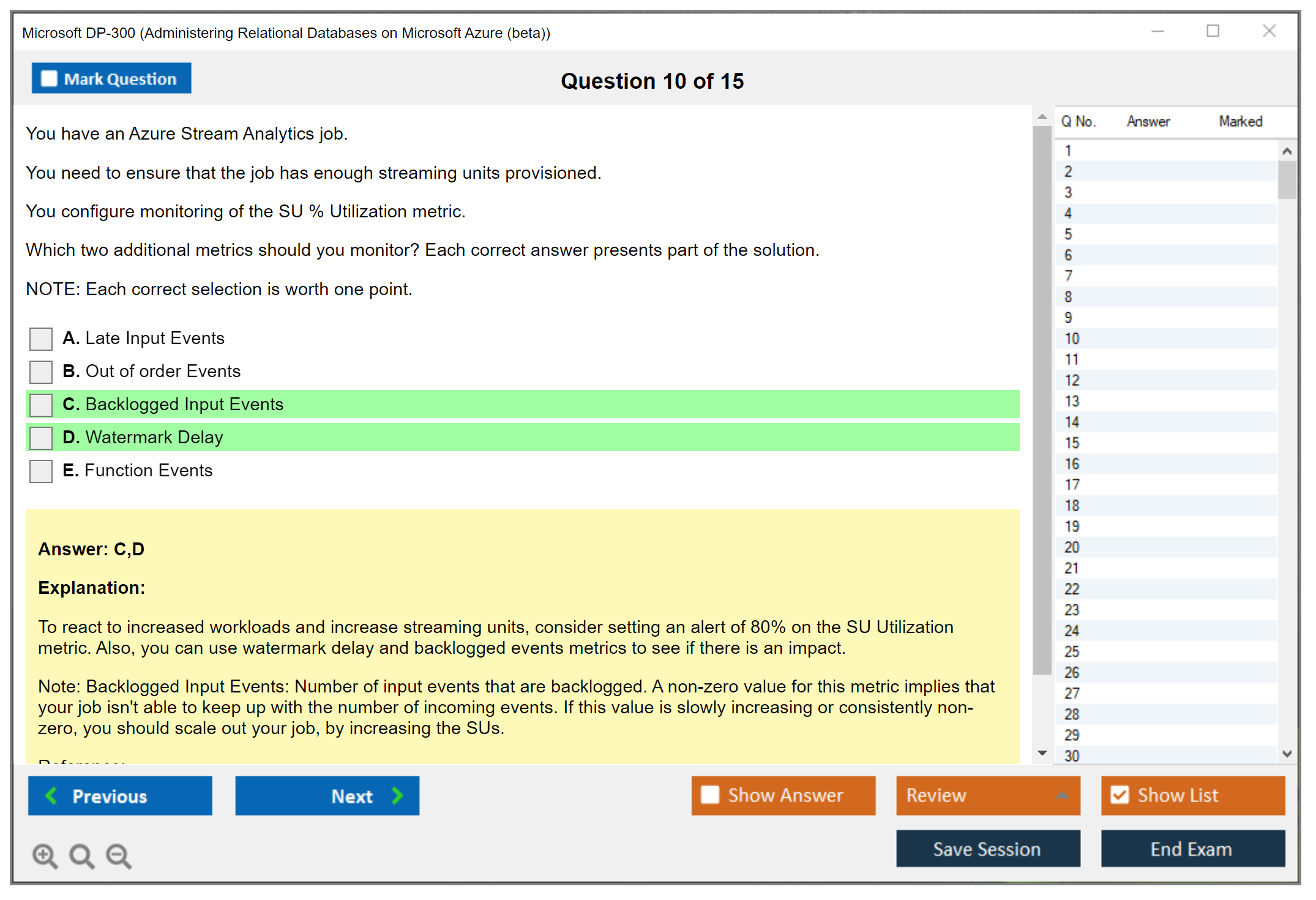
Task: Toggle the Mark Question checkbox
Action: [x=49, y=78]
